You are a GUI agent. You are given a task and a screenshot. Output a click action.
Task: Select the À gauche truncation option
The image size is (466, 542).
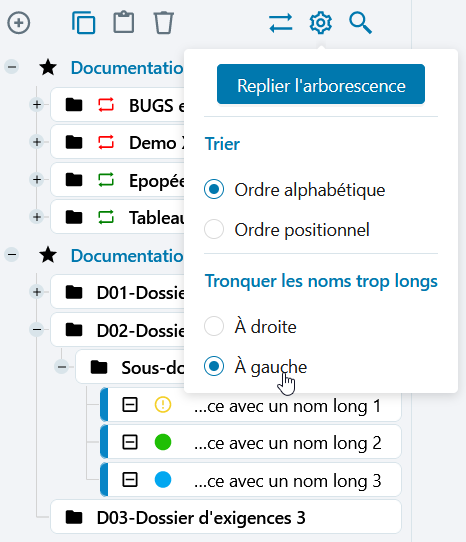coord(214,366)
